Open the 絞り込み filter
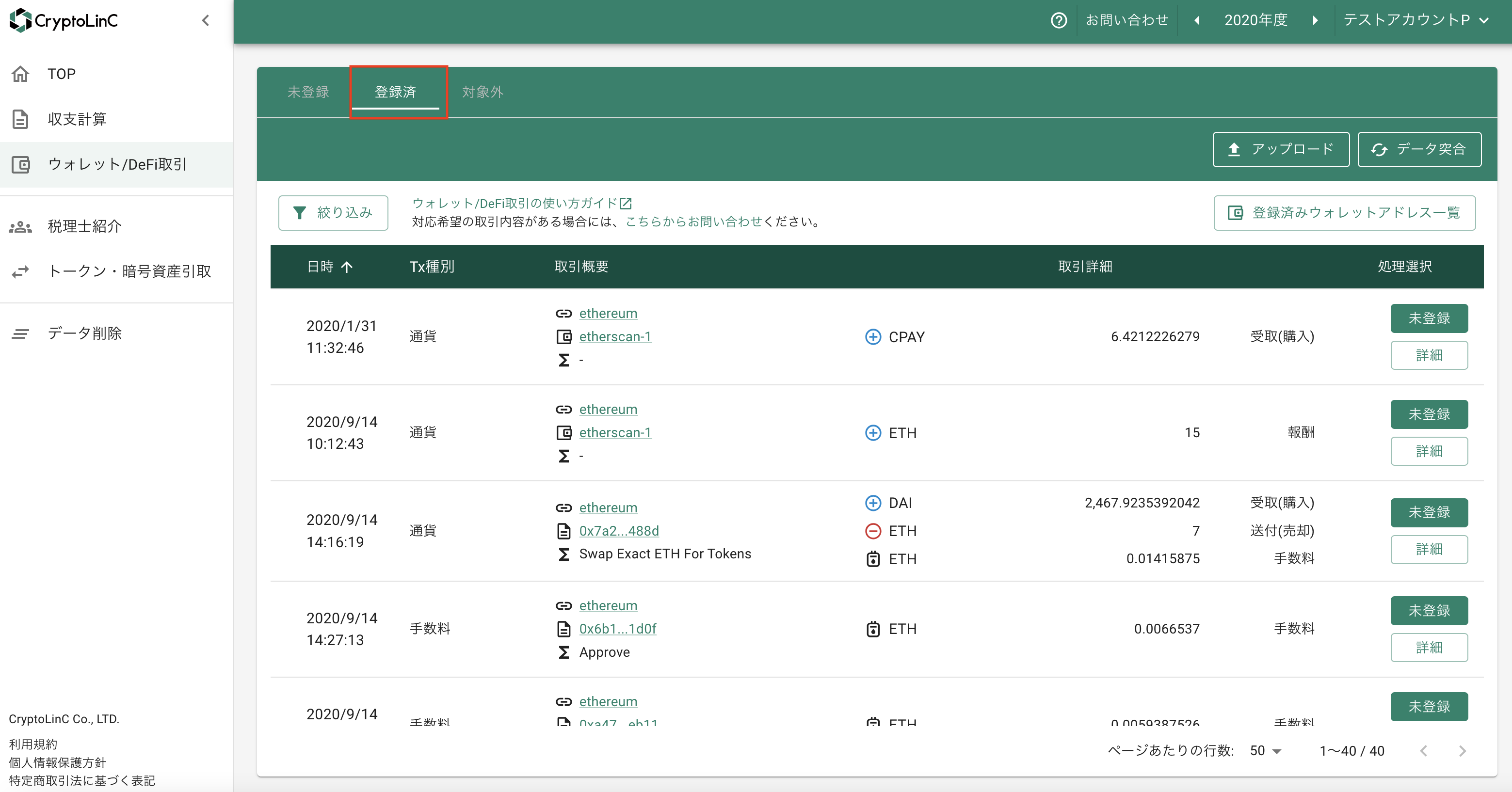 (334, 213)
